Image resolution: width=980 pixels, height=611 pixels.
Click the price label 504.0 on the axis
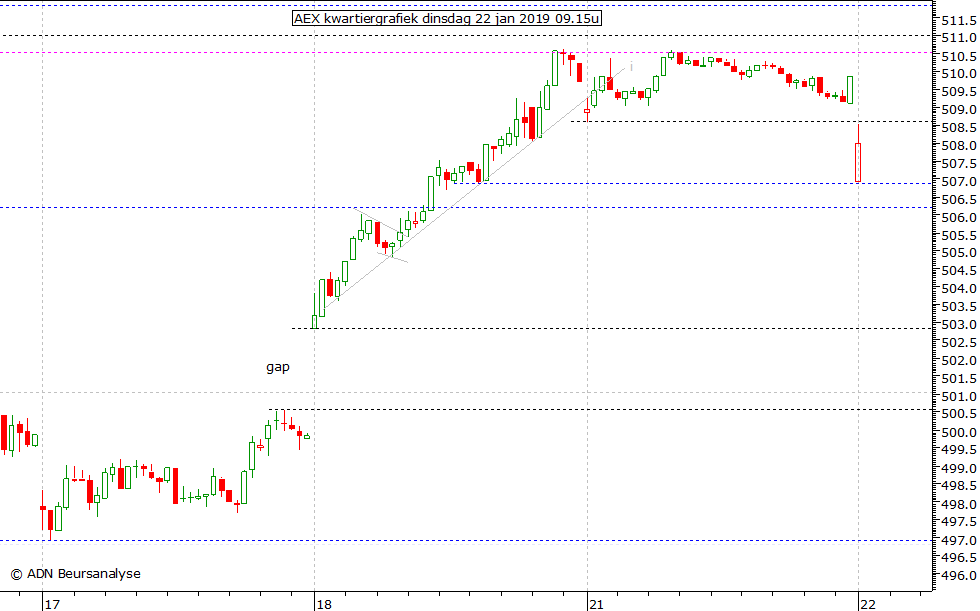[959, 289]
